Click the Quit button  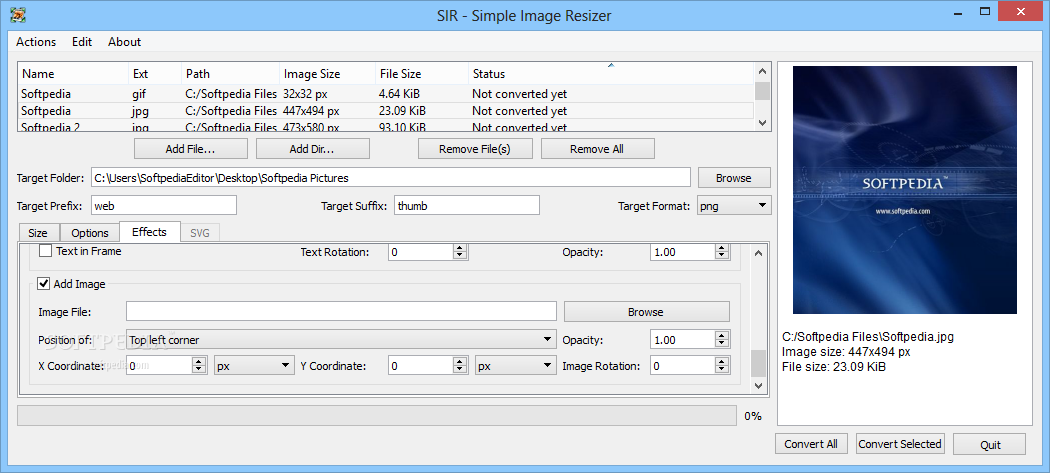tap(990, 445)
